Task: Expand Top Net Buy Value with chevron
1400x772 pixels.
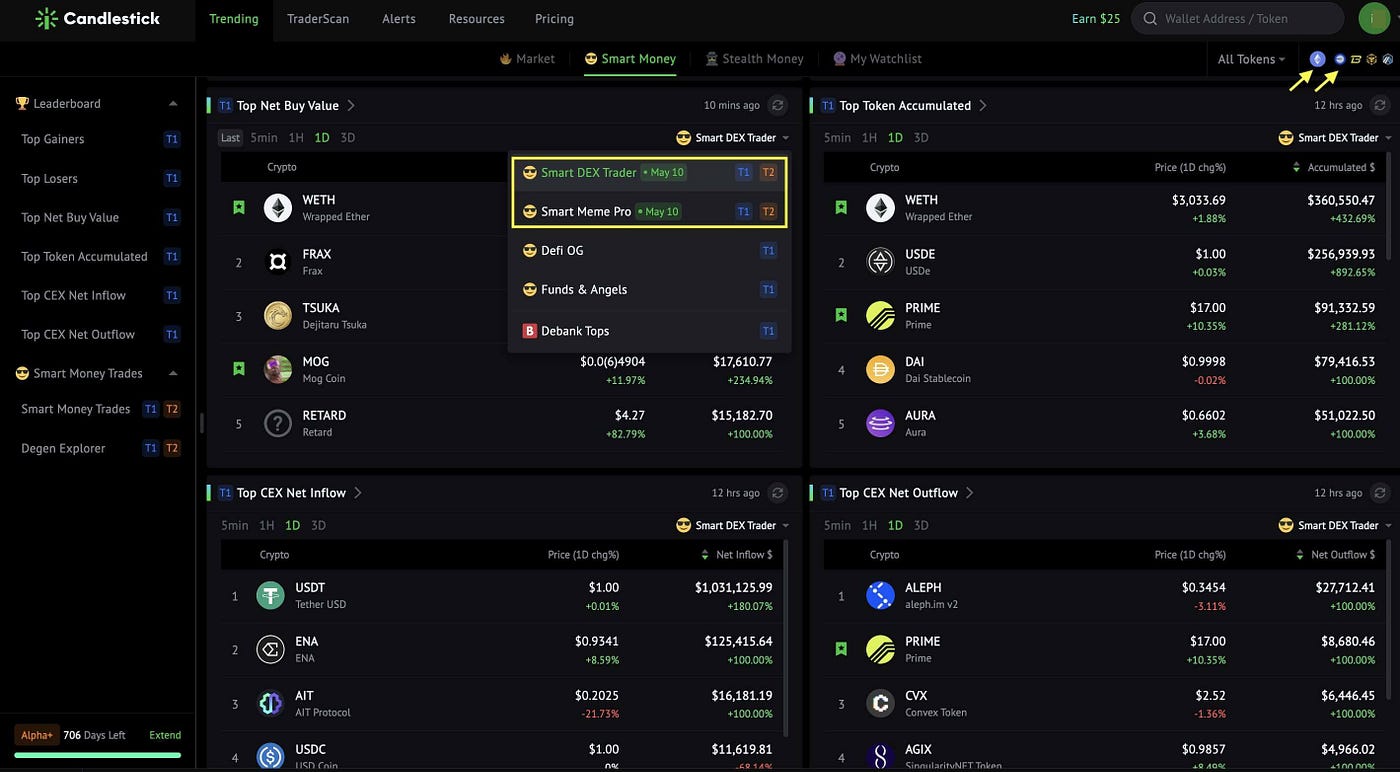Action: 351,105
